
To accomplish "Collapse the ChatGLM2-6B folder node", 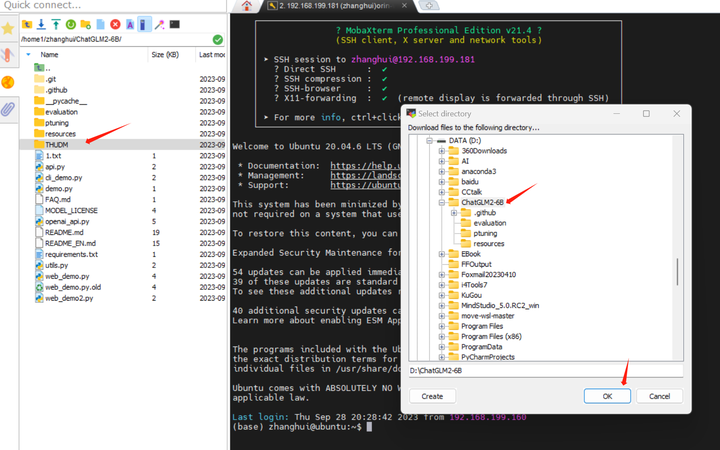I will click(x=441, y=202).
